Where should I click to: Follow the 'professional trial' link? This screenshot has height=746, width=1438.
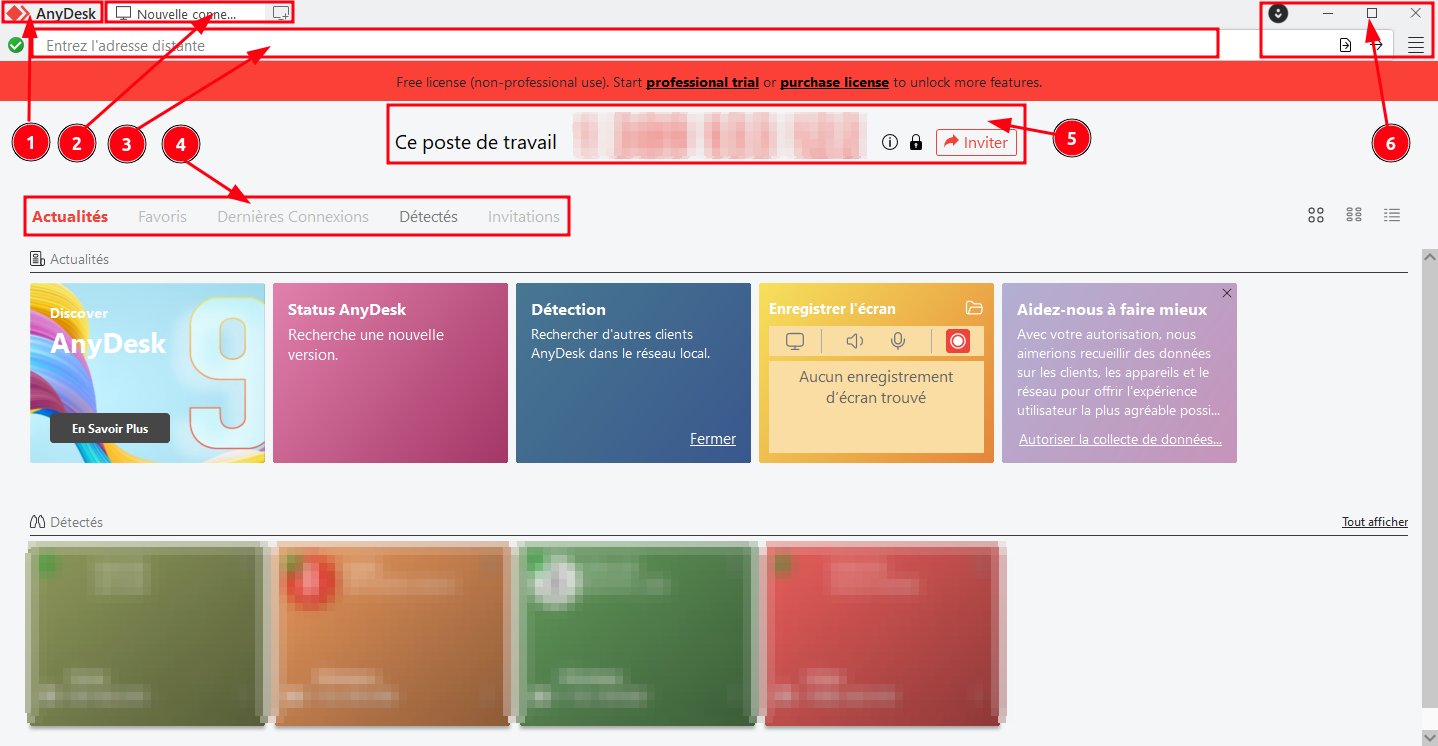[x=703, y=82]
